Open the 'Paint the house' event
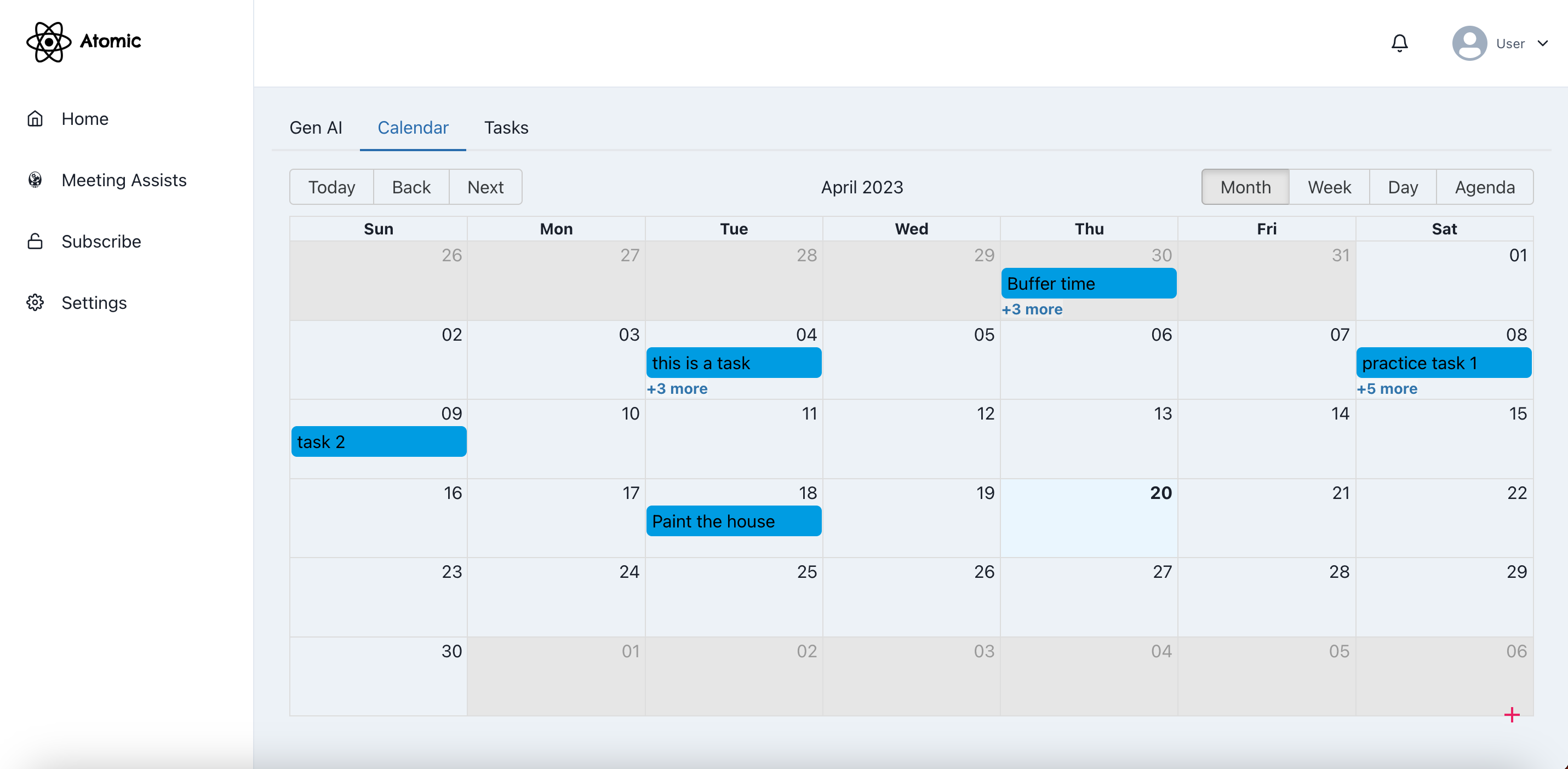The image size is (1568, 769). click(x=733, y=521)
